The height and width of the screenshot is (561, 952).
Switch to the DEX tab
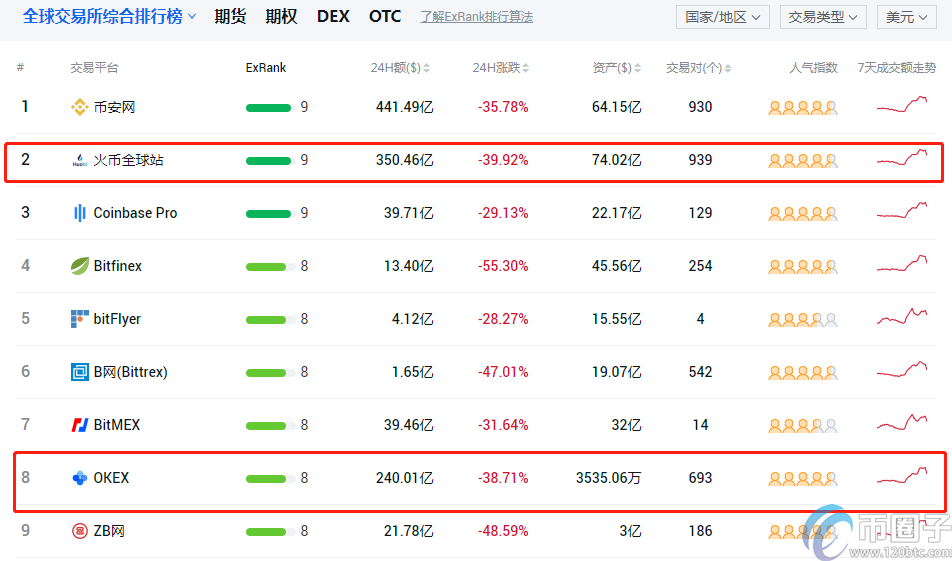(x=333, y=17)
